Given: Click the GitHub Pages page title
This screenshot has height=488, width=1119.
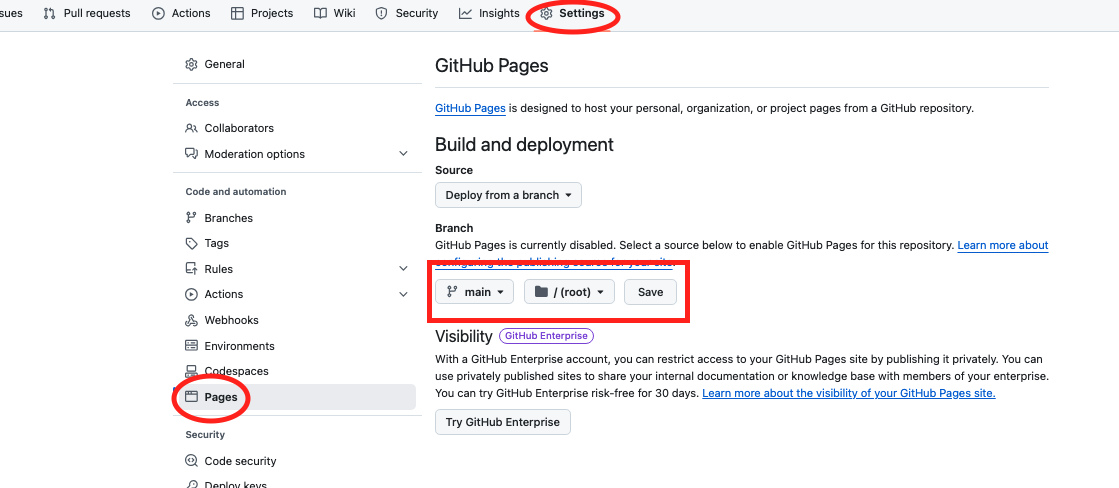Looking at the screenshot, I should (492, 66).
